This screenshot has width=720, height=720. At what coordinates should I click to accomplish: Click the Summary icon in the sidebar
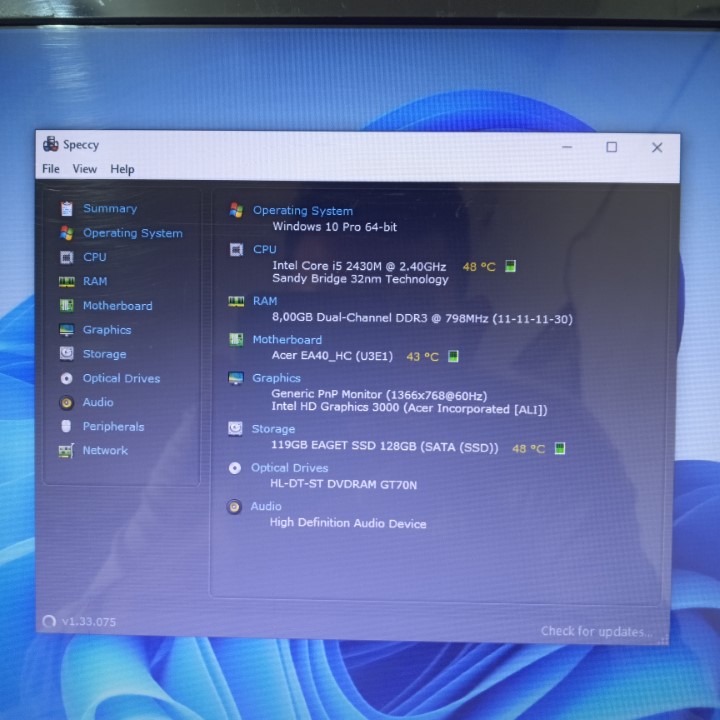coord(66,209)
